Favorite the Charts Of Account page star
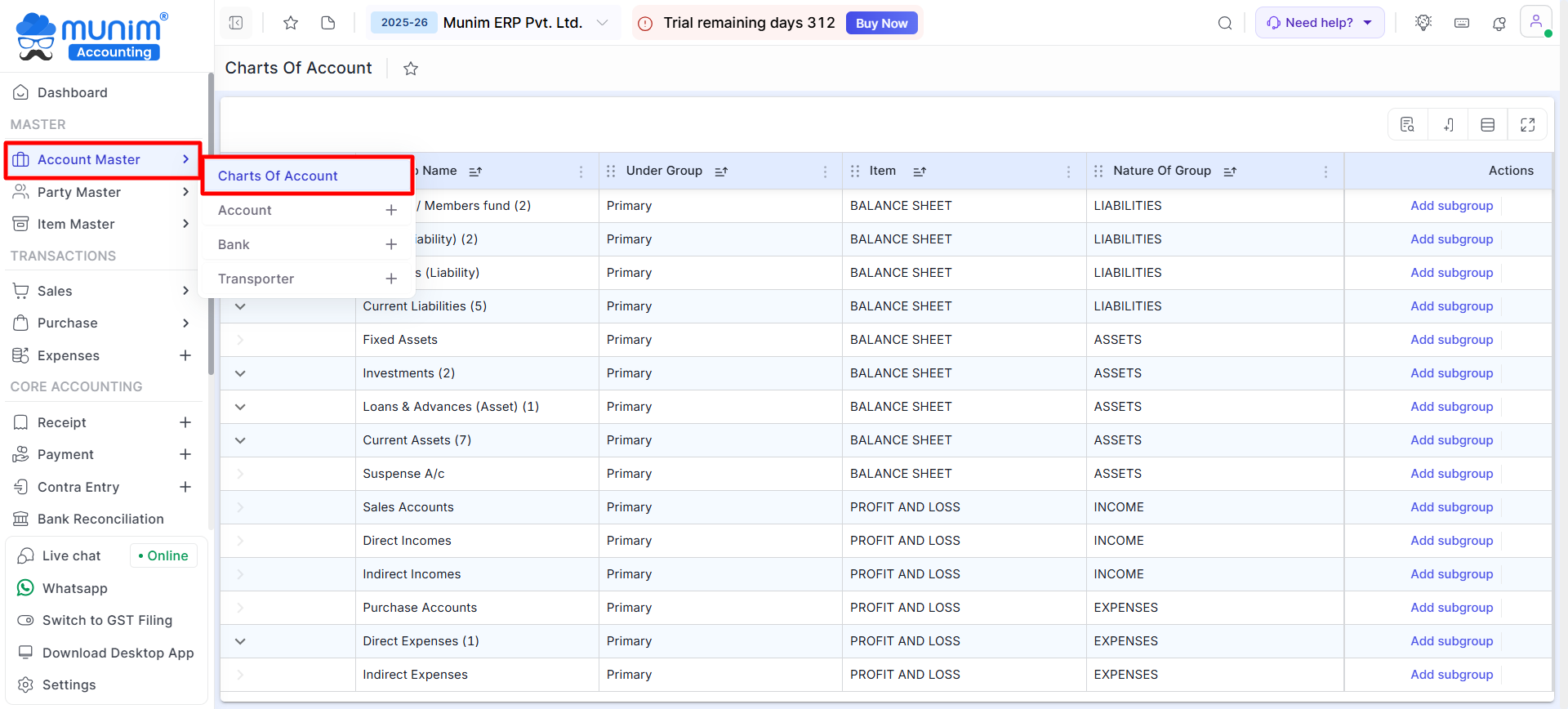Image resolution: width=1568 pixels, height=709 pixels. (x=411, y=69)
